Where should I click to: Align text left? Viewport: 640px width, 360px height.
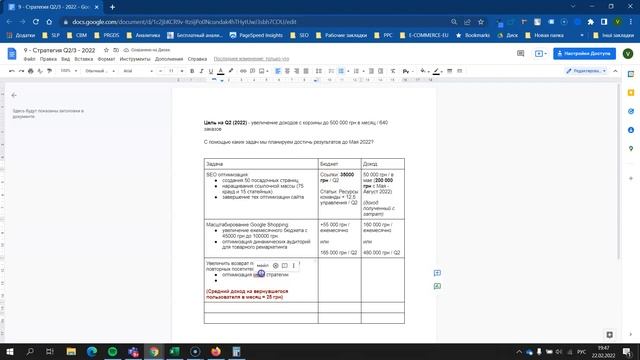tap(278, 71)
